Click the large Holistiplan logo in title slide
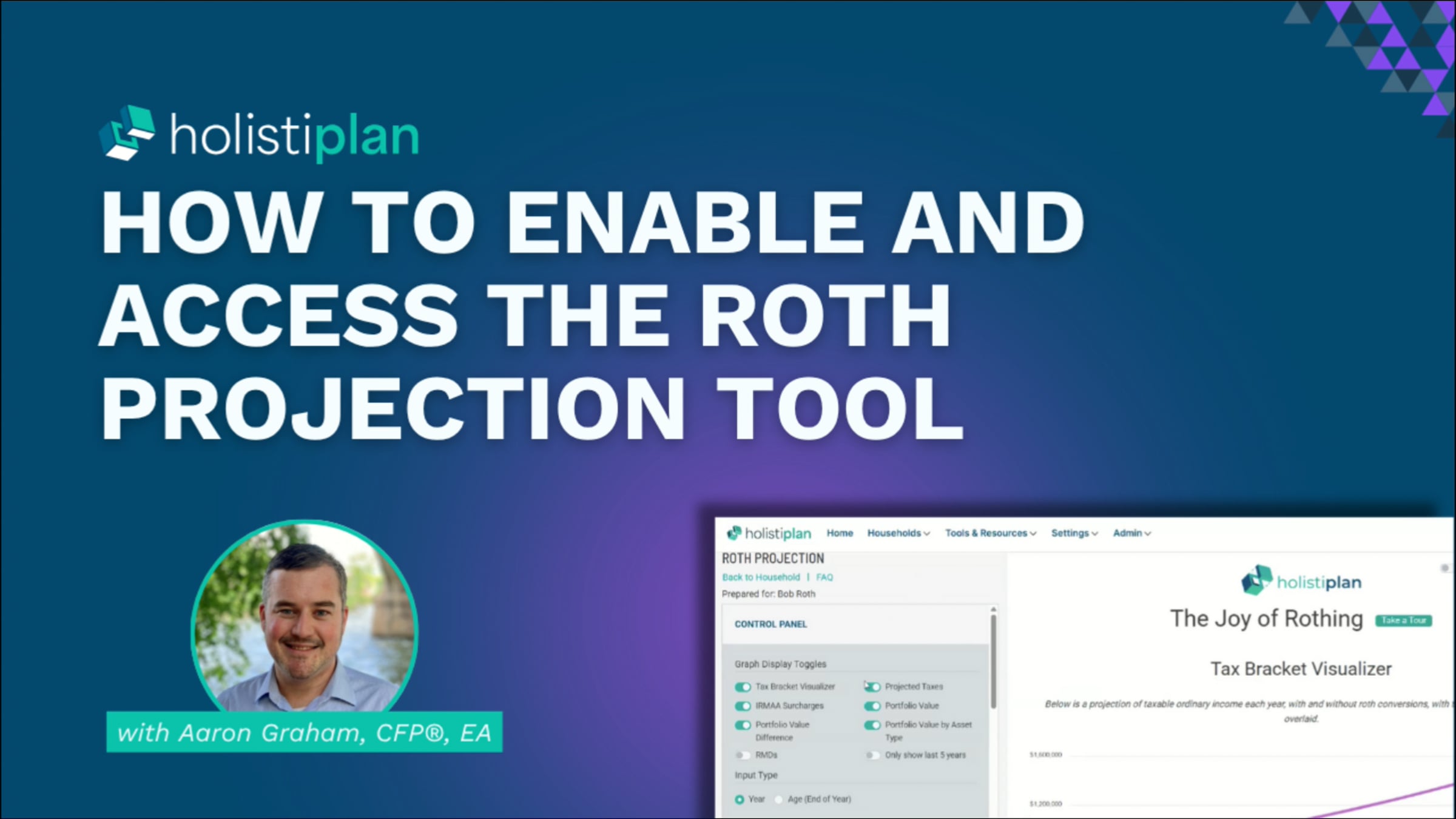The image size is (1456, 819). tap(259, 134)
